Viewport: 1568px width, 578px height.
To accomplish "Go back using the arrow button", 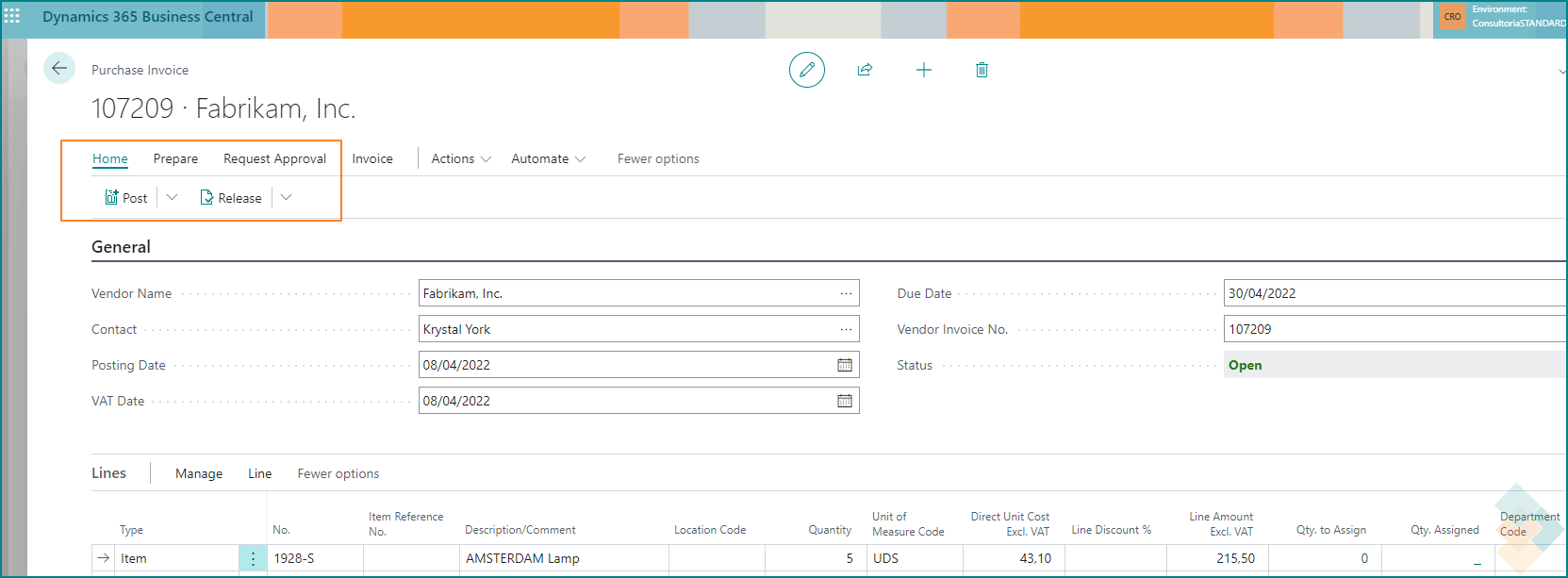I will pos(59,68).
